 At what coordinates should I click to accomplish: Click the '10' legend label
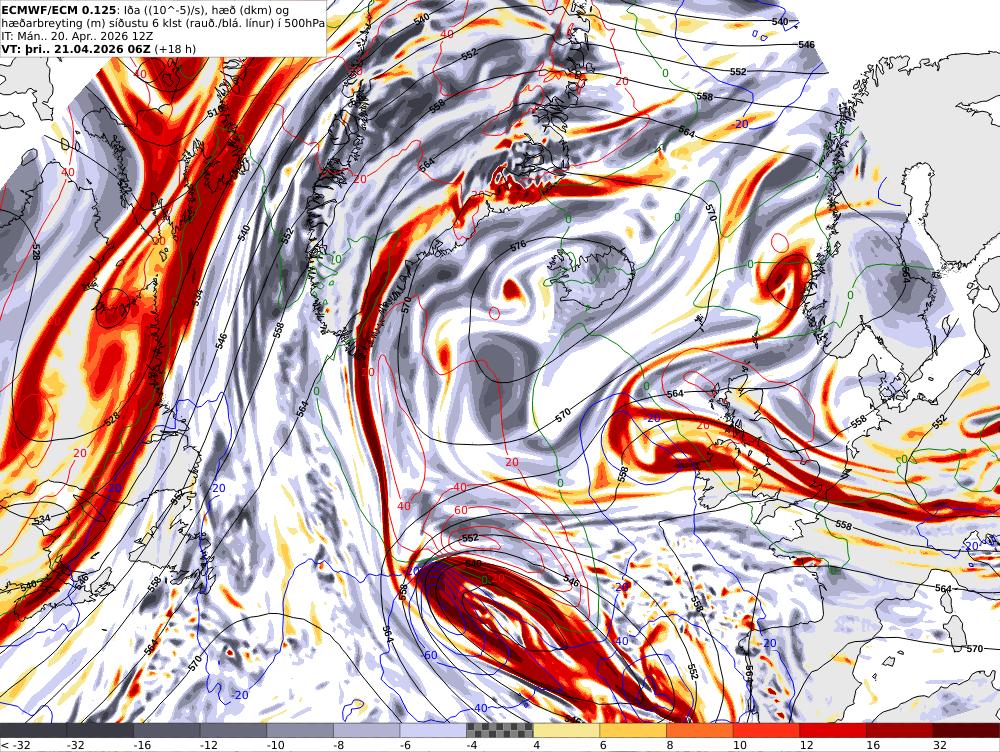click(739, 745)
